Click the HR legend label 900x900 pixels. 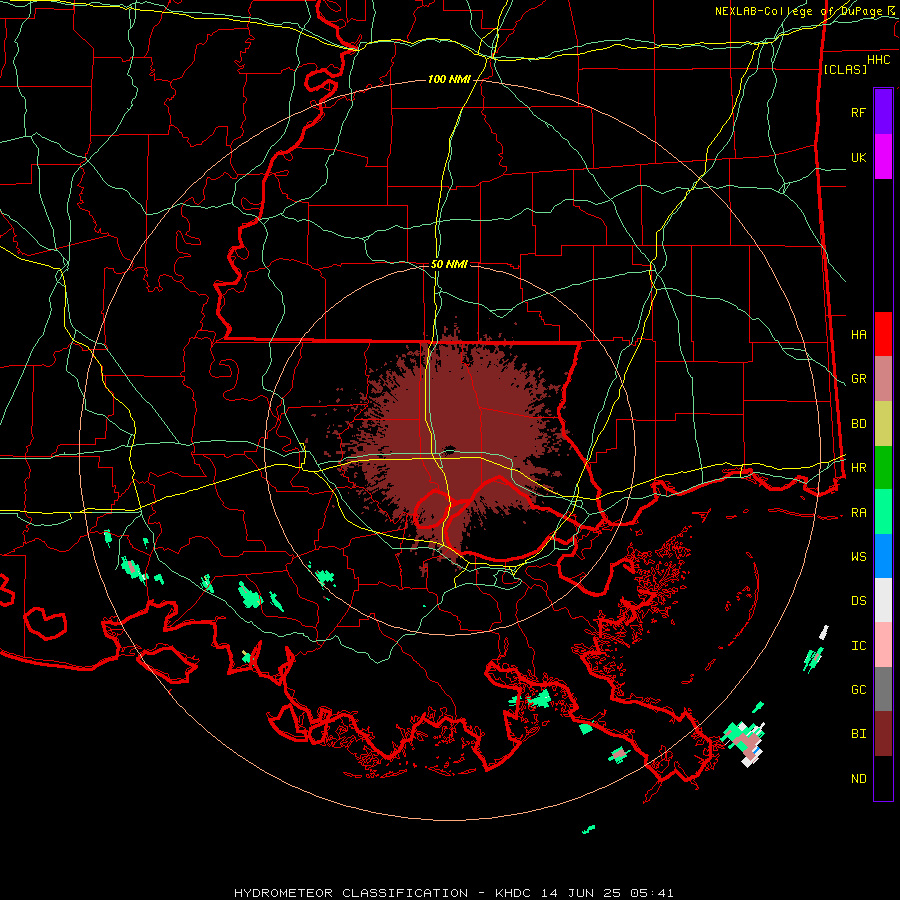(858, 468)
